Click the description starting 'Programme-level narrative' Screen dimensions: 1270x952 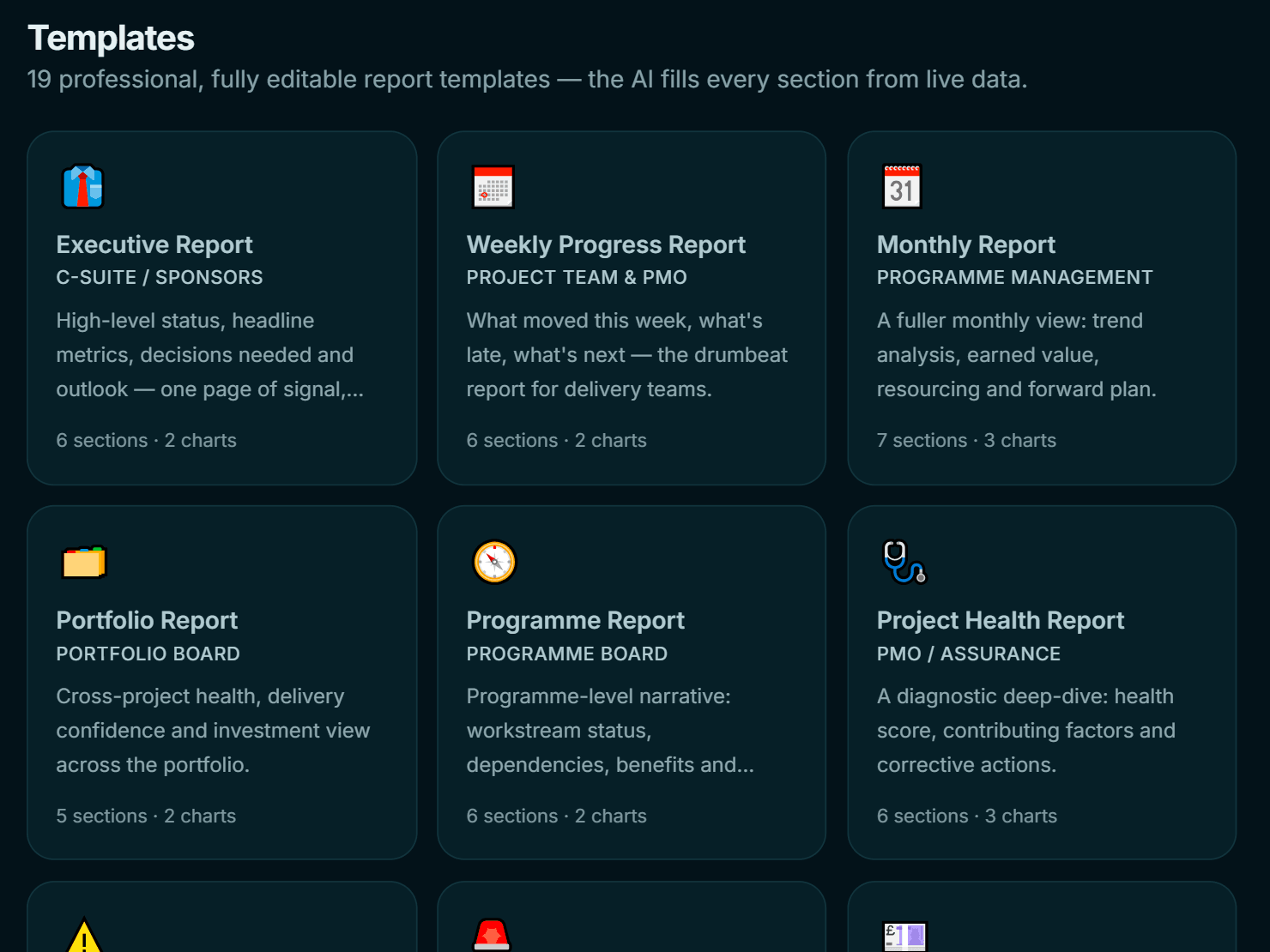tap(610, 731)
